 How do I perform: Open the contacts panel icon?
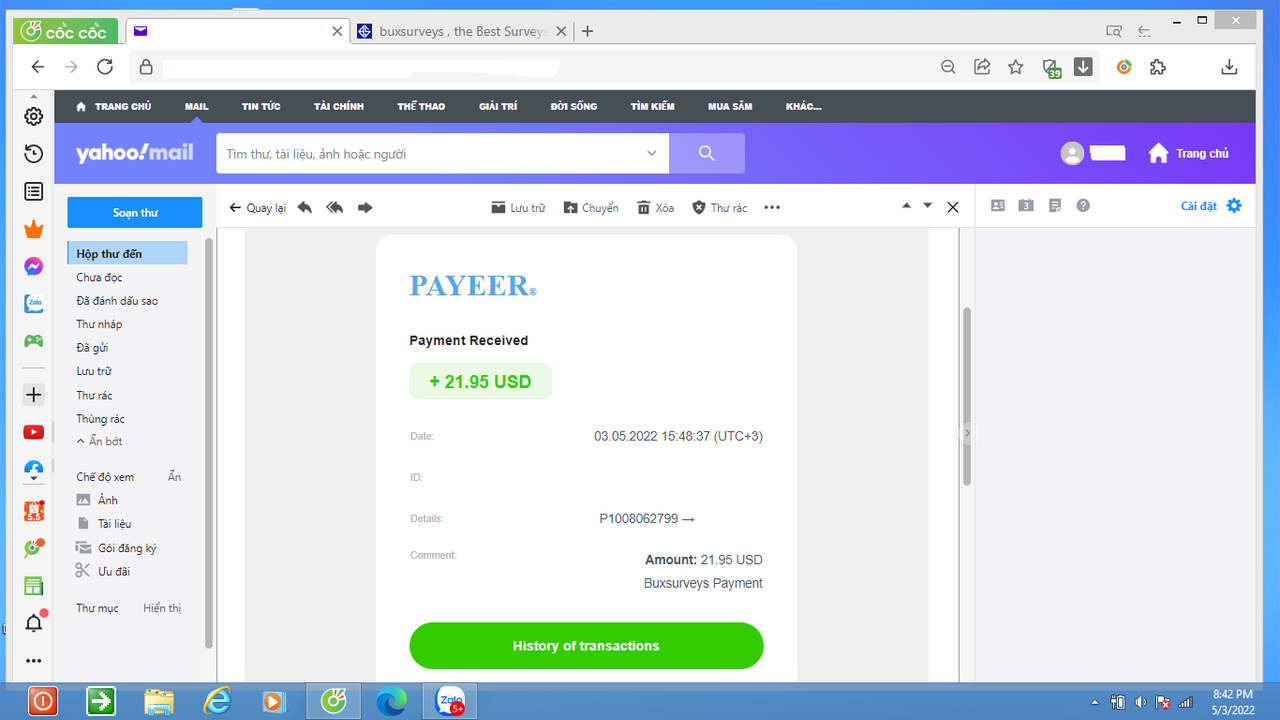click(997, 205)
